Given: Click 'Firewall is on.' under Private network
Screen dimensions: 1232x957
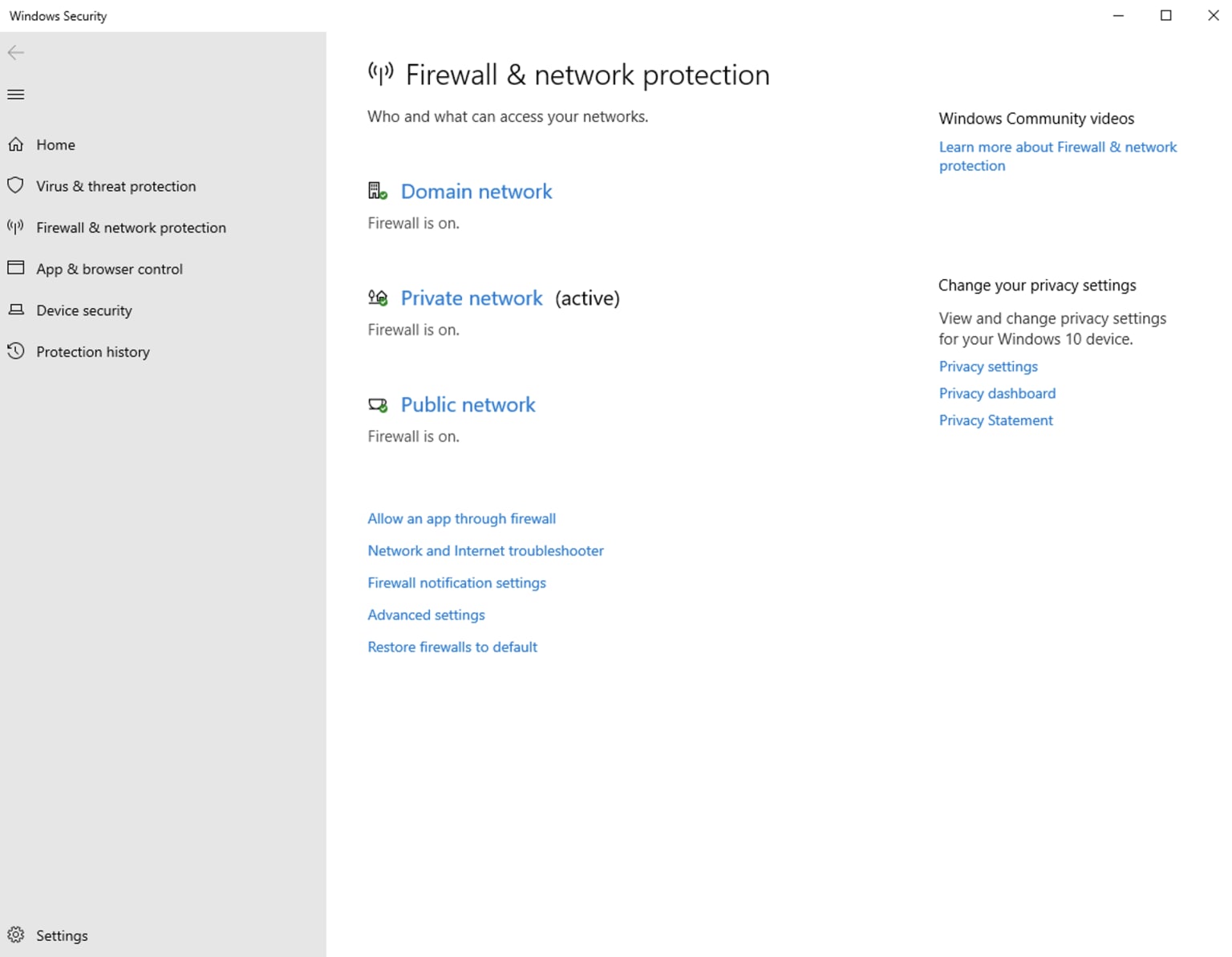Looking at the screenshot, I should [x=413, y=330].
